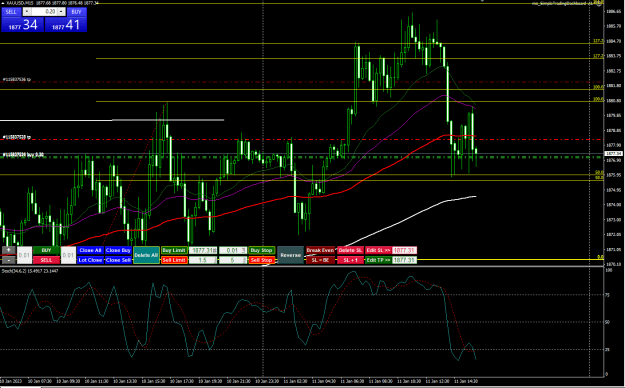The width and height of the screenshot is (625, 388).
Task: Click the minus lot decrease button on the dashboard
Action: coord(8,260)
